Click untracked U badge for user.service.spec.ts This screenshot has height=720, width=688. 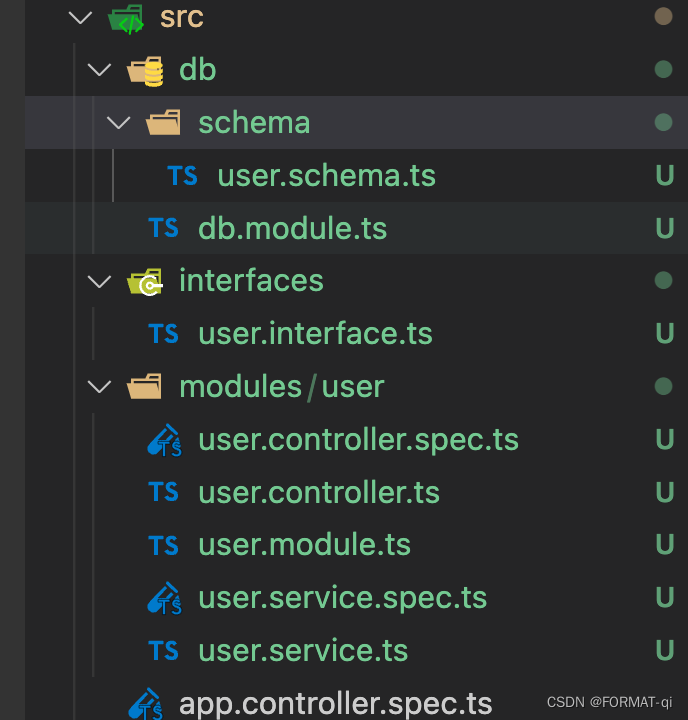(665, 597)
